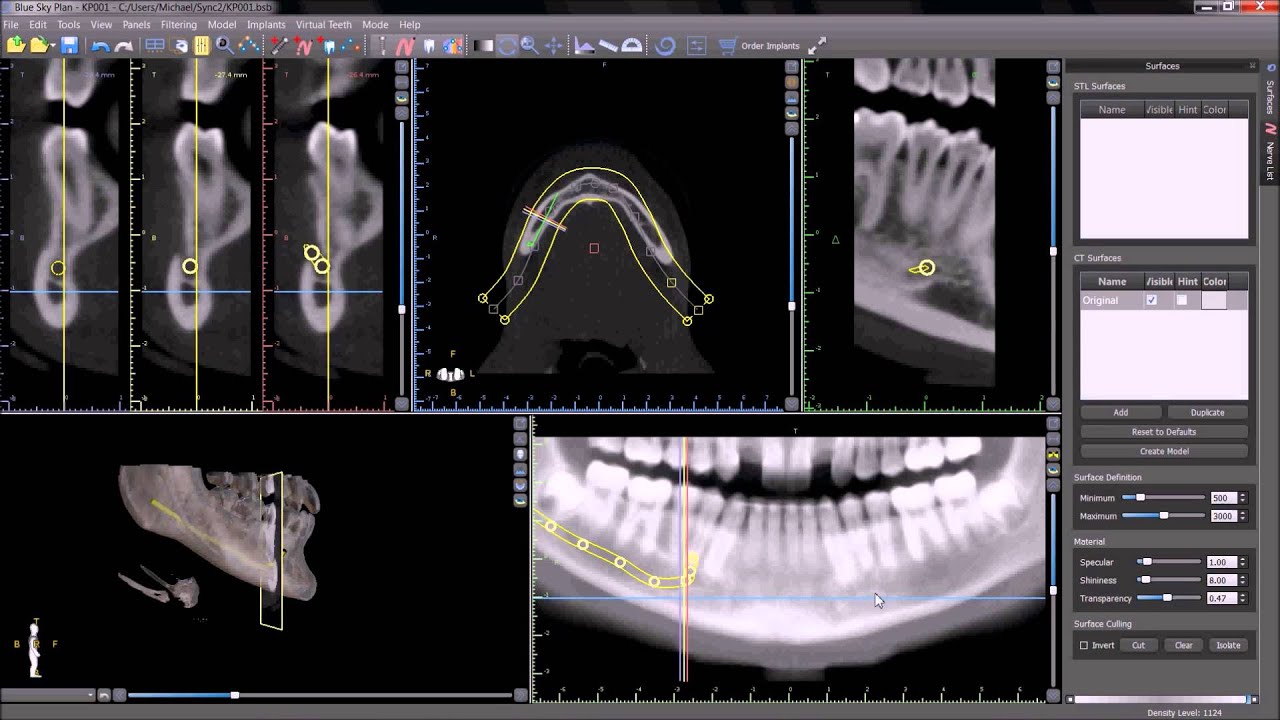This screenshot has width=1280, height=720.
Task: Click the Original surface color swatch
Action: tap(1213, 300)
